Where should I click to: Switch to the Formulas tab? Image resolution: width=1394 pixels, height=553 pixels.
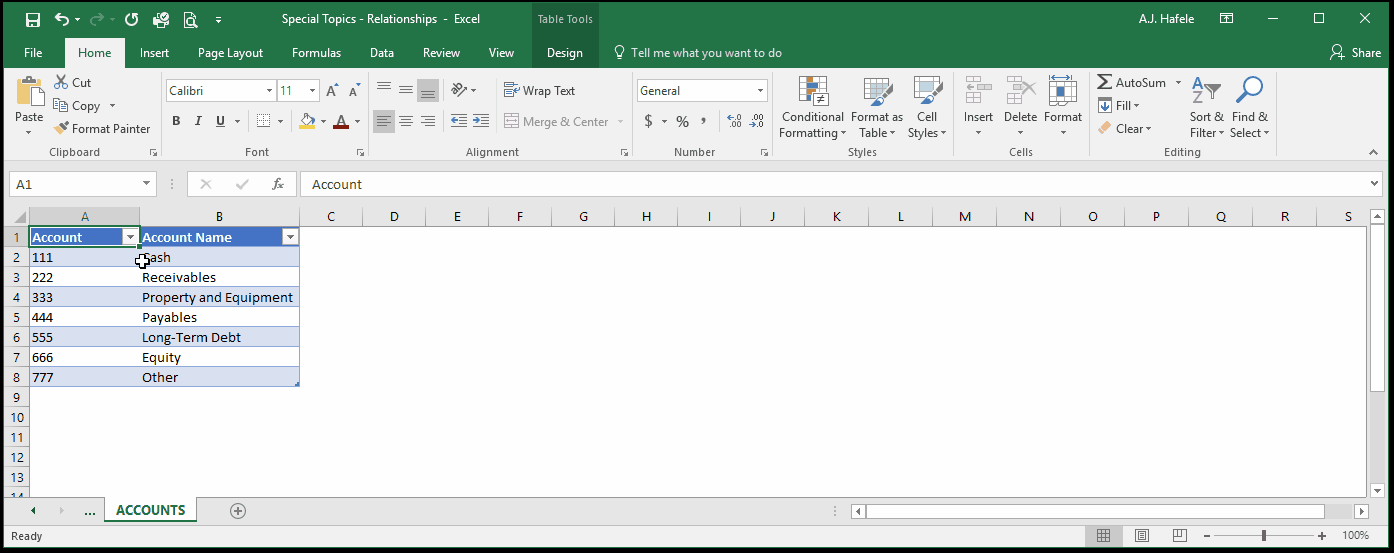[316, 53]
